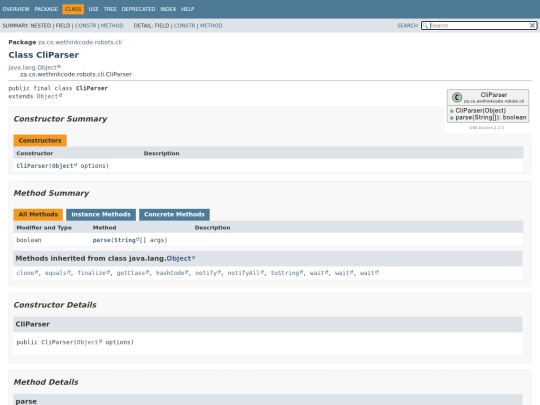Go to Package in top navigation

click(x=46, y=9)
